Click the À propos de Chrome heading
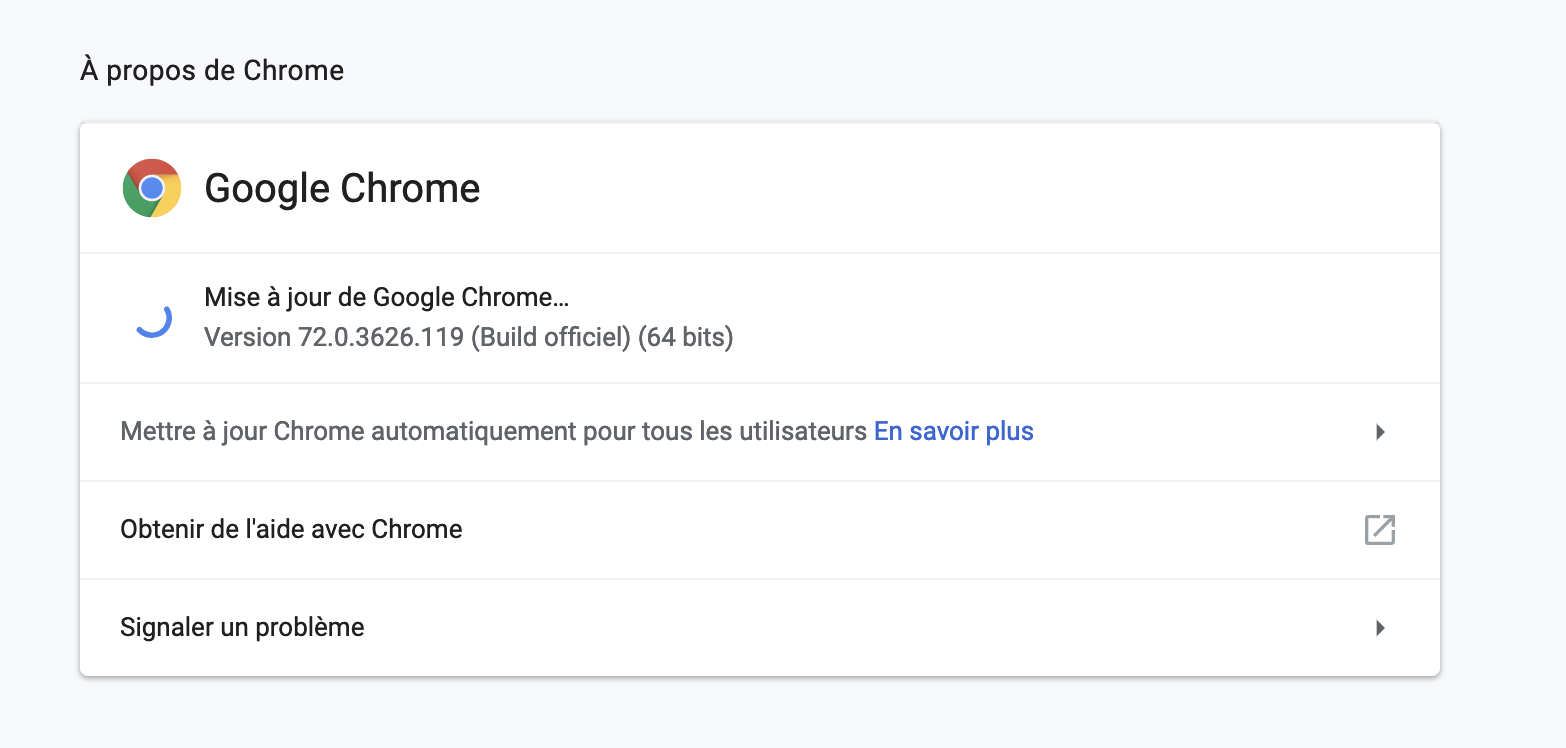The image size is (1566, 748). [x=212, y=71]
